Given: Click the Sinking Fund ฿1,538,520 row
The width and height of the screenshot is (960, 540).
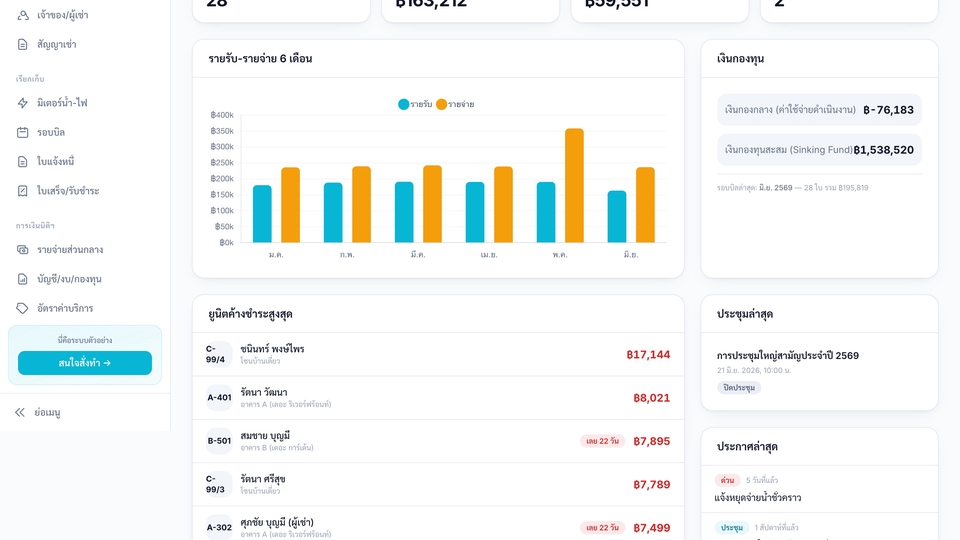Looking at the screenshot, I should click(819, 150).
